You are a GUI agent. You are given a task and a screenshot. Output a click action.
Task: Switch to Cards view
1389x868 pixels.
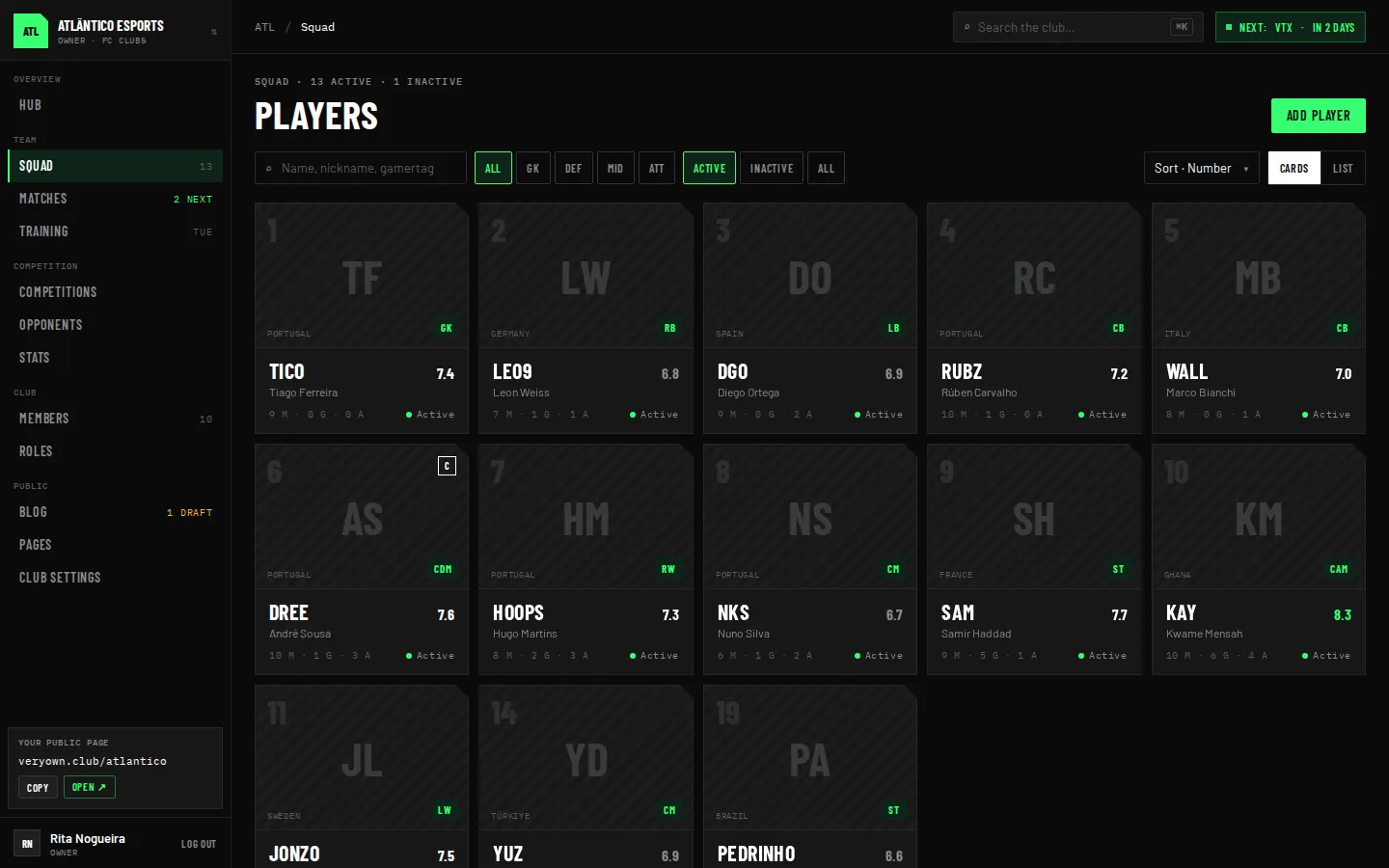coord(1294,168)
